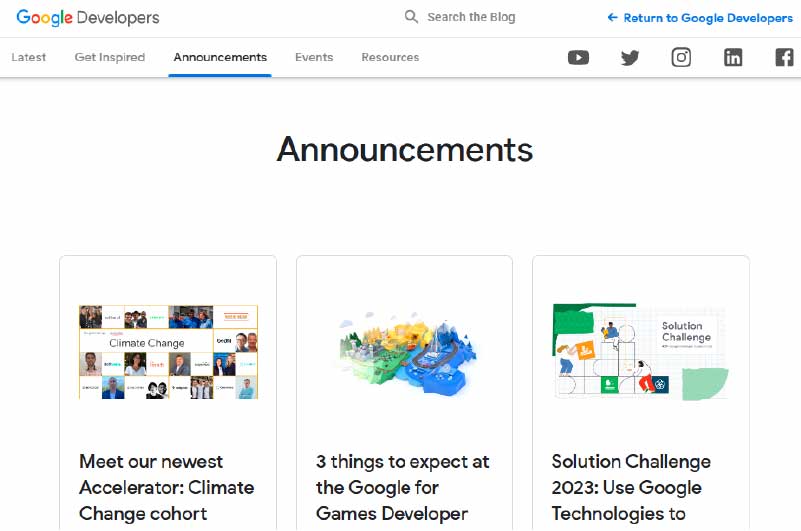Screen dimensions: 801x531
Task: Open the LinkedIn icon
Action: tap(733, 57)
